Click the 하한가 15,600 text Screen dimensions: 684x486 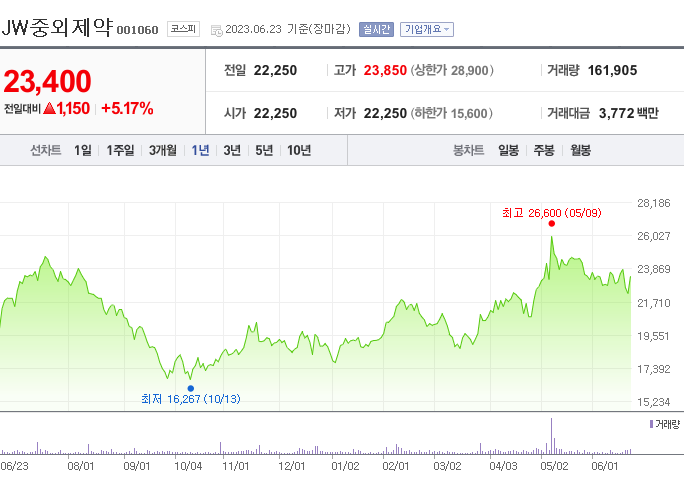pyautogui.click(x=451, y=113)
